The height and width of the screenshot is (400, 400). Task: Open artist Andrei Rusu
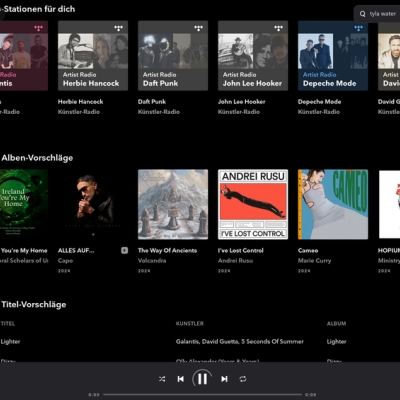click(235, 261)
